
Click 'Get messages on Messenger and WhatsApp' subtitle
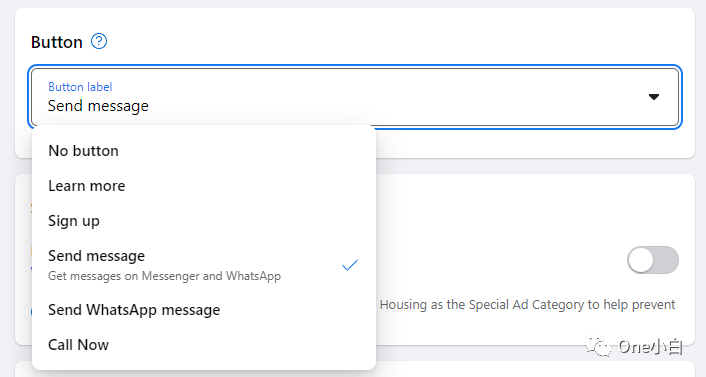164,276
